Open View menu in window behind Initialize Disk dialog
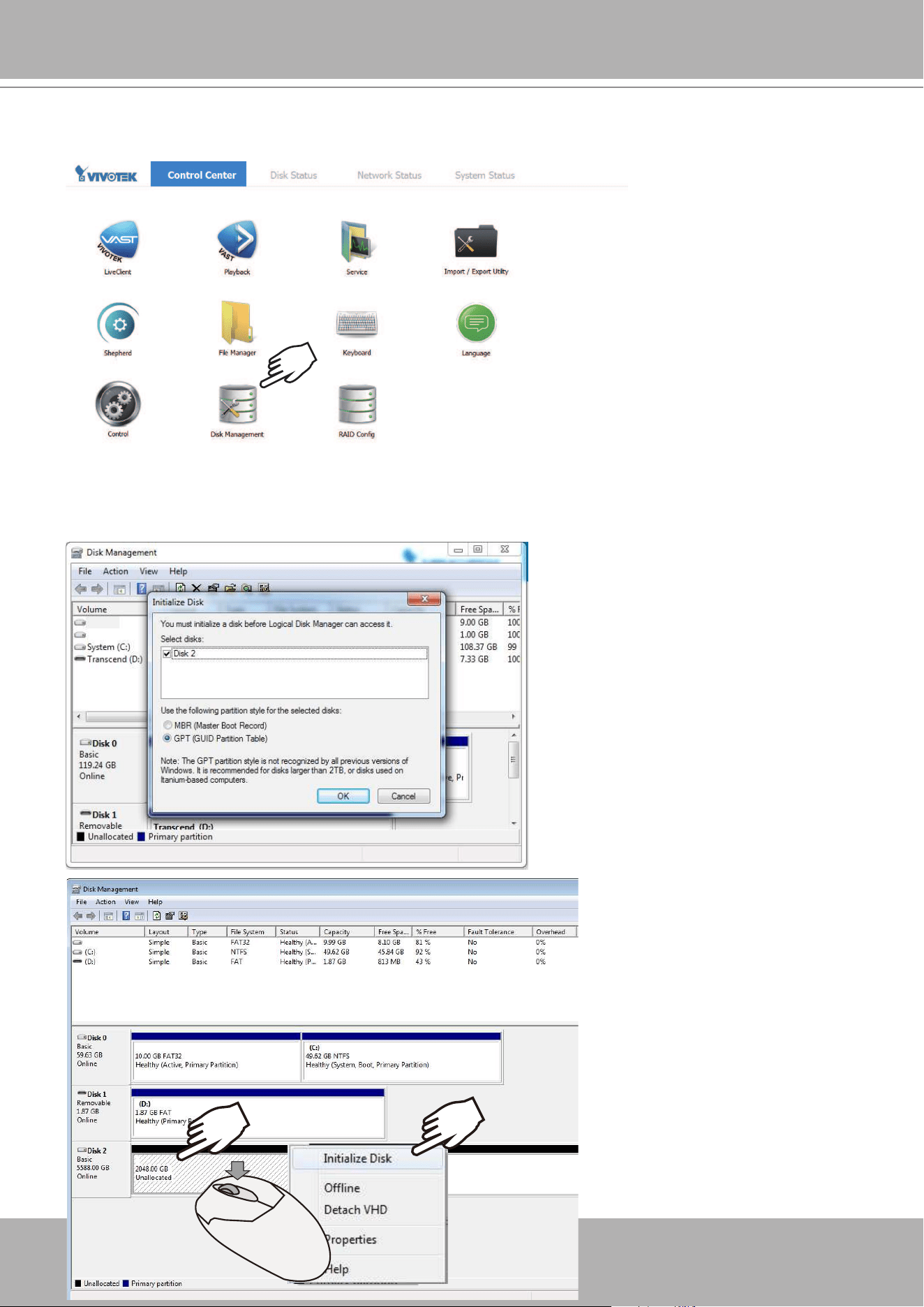The height and width of the screenshot is (1307, 924). coord(149,571)
